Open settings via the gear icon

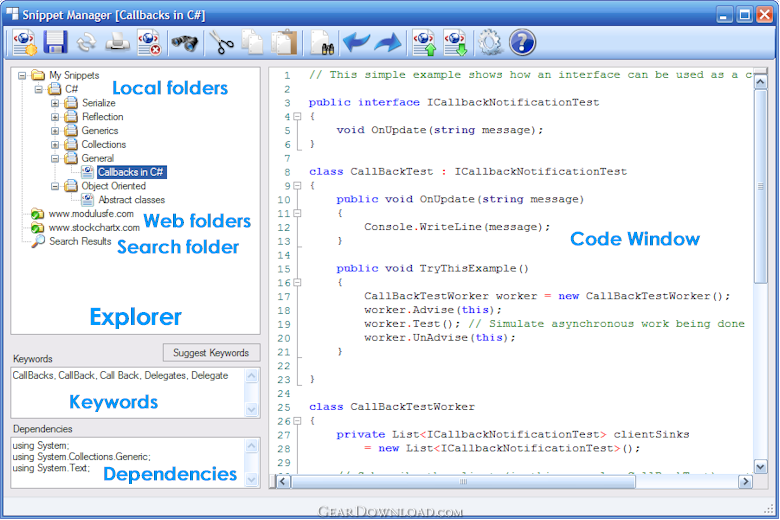coord(490,42)
